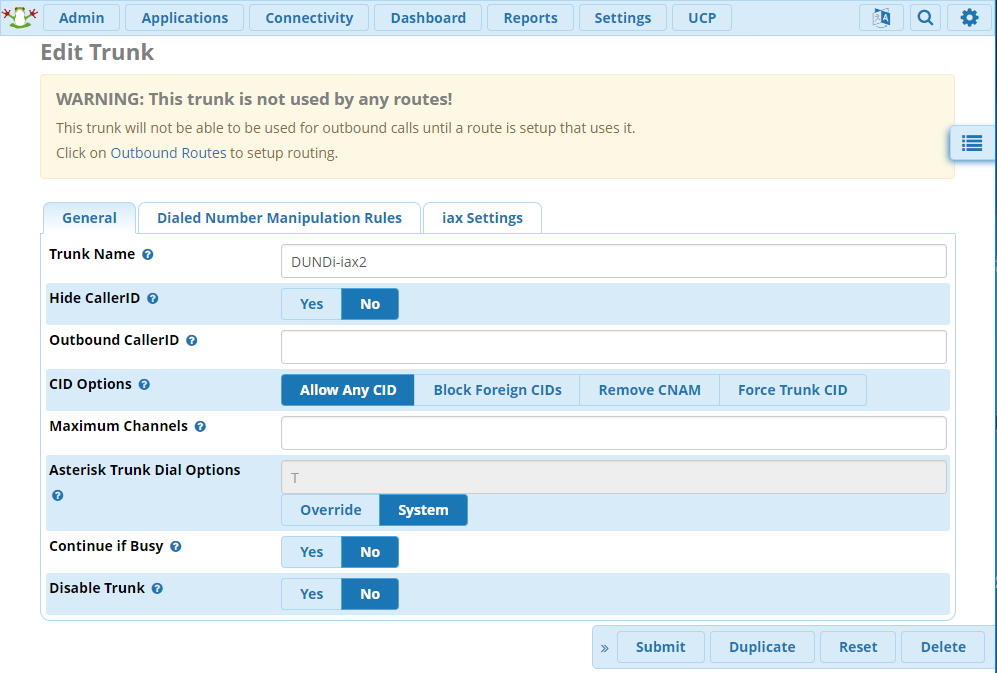Screen dimensions: 997x673
Task: Click the Trunk Name help icon
Action: [x=147, y=254]
